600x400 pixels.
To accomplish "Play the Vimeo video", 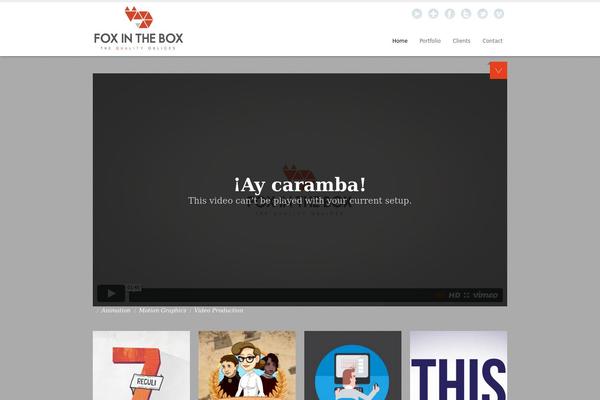I will 111,293.
